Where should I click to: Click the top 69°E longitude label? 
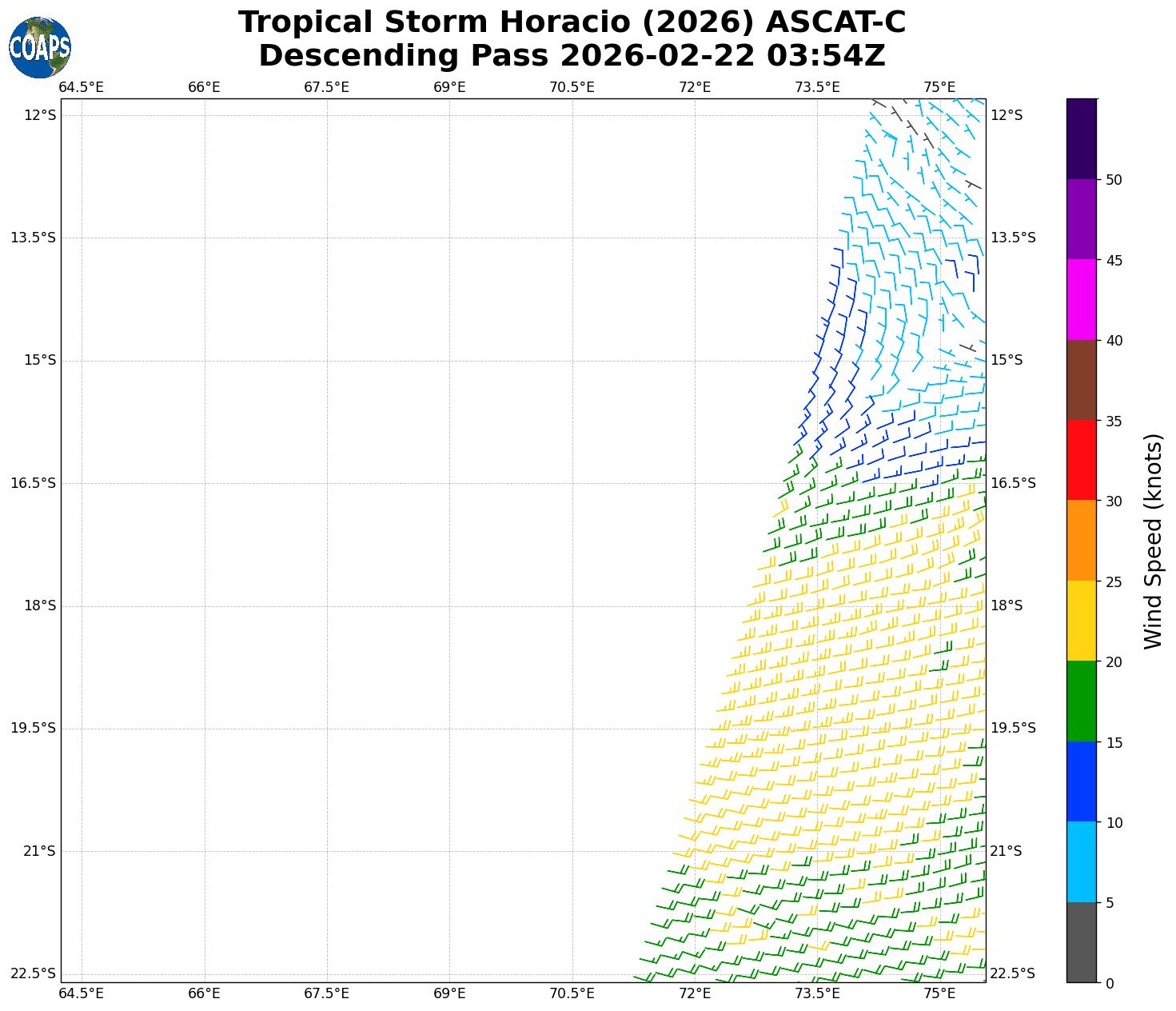[x=449, y=87]
